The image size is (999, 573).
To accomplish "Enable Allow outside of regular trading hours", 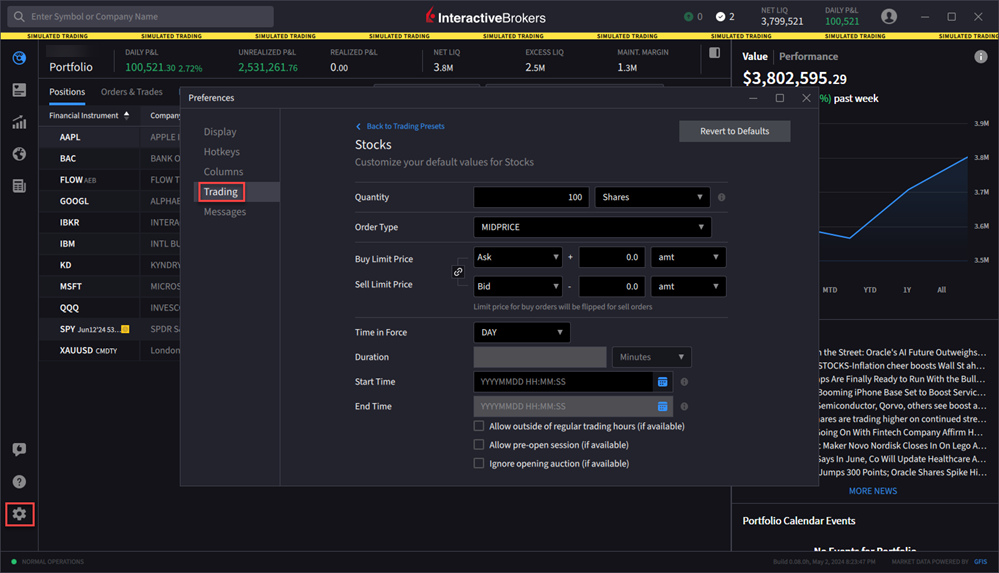I will (478, 426).
